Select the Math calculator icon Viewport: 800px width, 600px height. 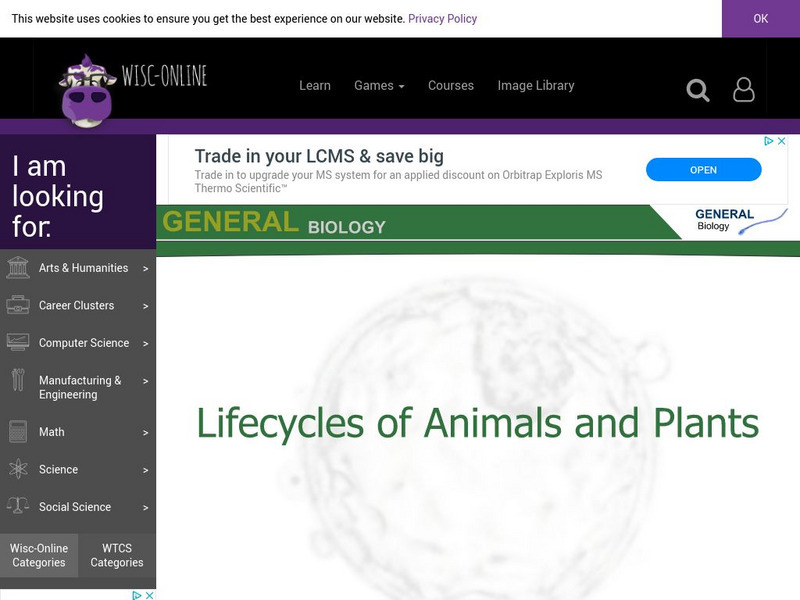pos(18,432)
